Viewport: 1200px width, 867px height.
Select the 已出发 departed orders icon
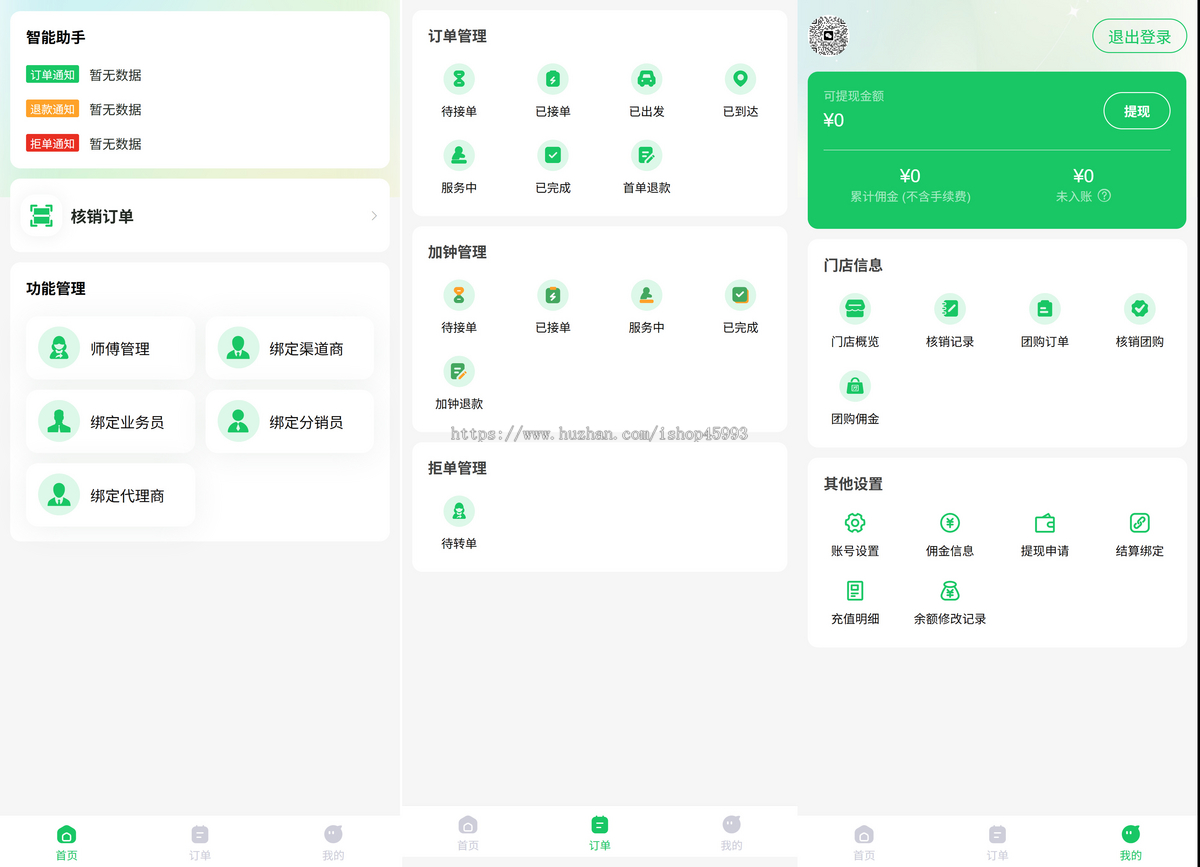click(646, 79)
